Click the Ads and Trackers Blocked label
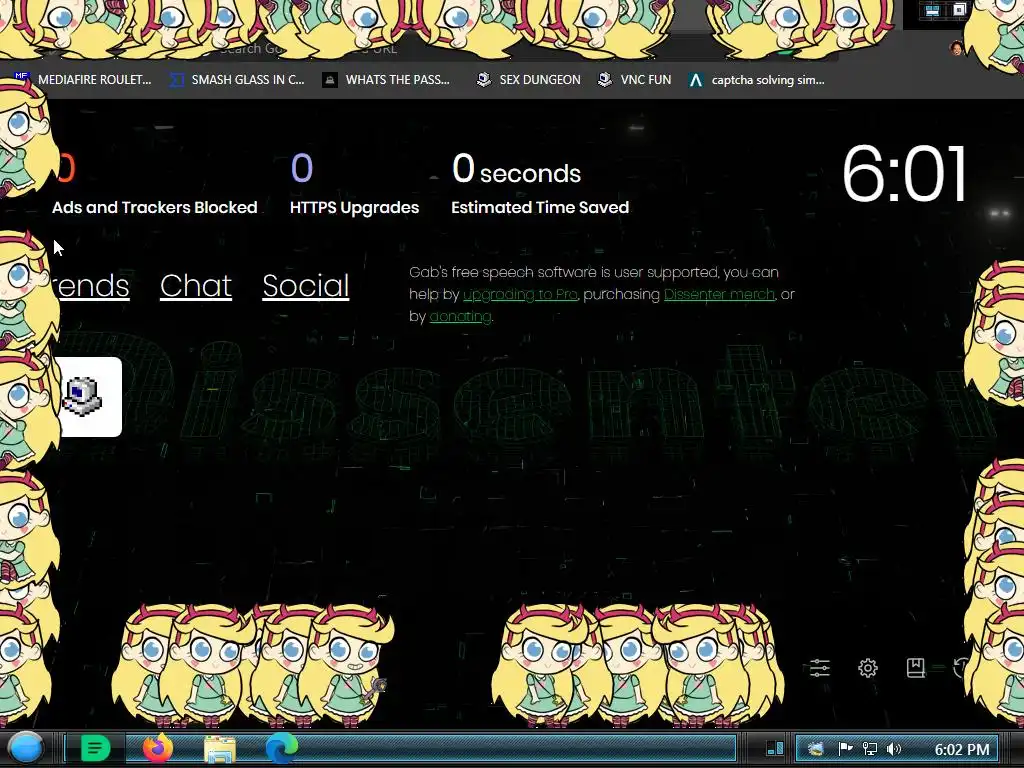Screen dimensions: 1024x768 [154, 208]
